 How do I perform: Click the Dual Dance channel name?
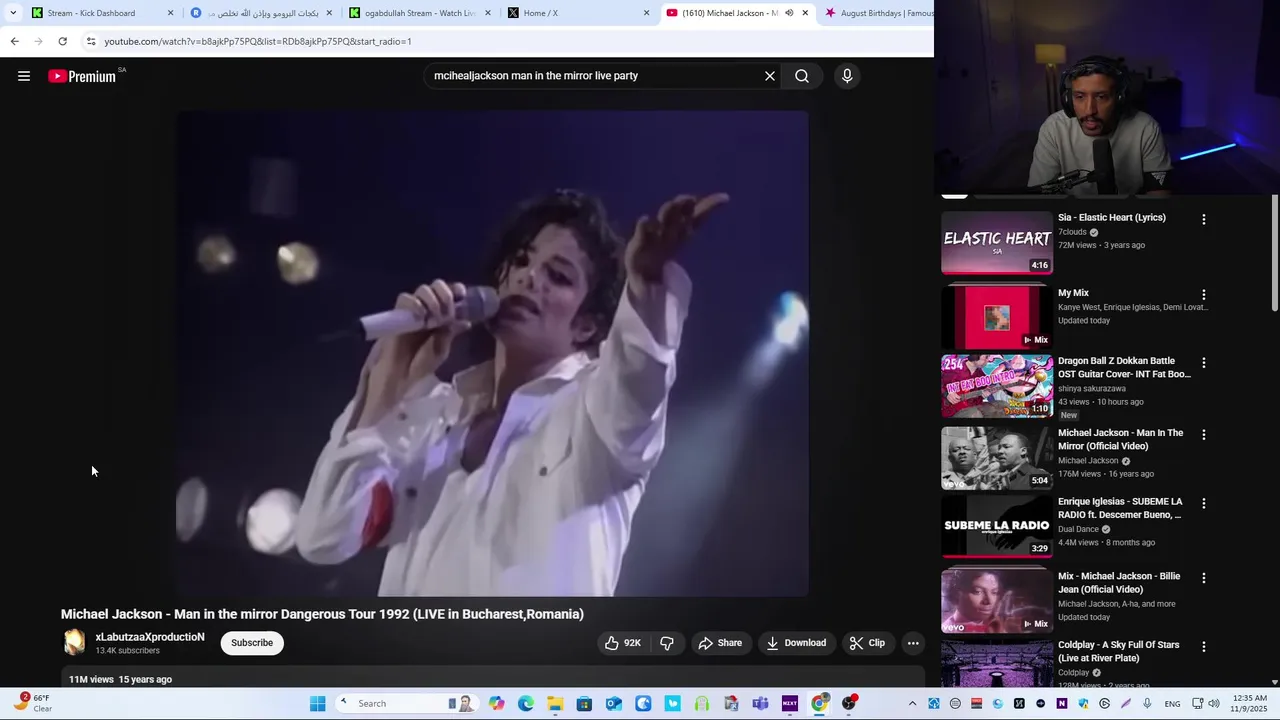pyautogui.click(x=1078, y=529)
